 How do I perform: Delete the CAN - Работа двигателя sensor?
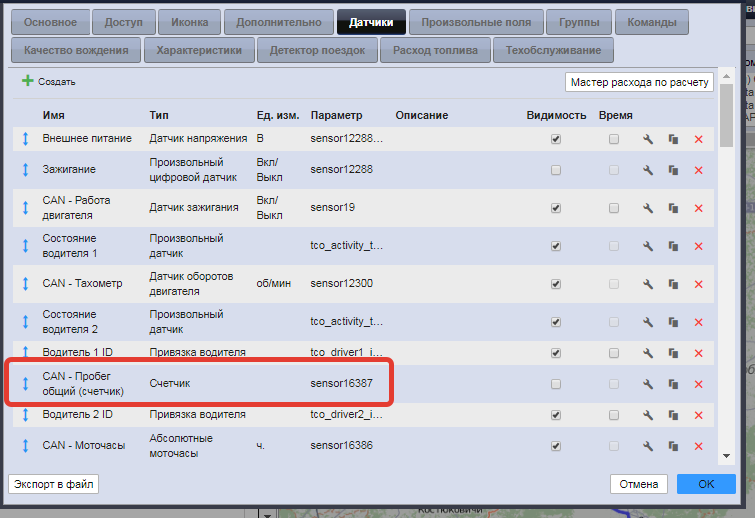(698, 208)
